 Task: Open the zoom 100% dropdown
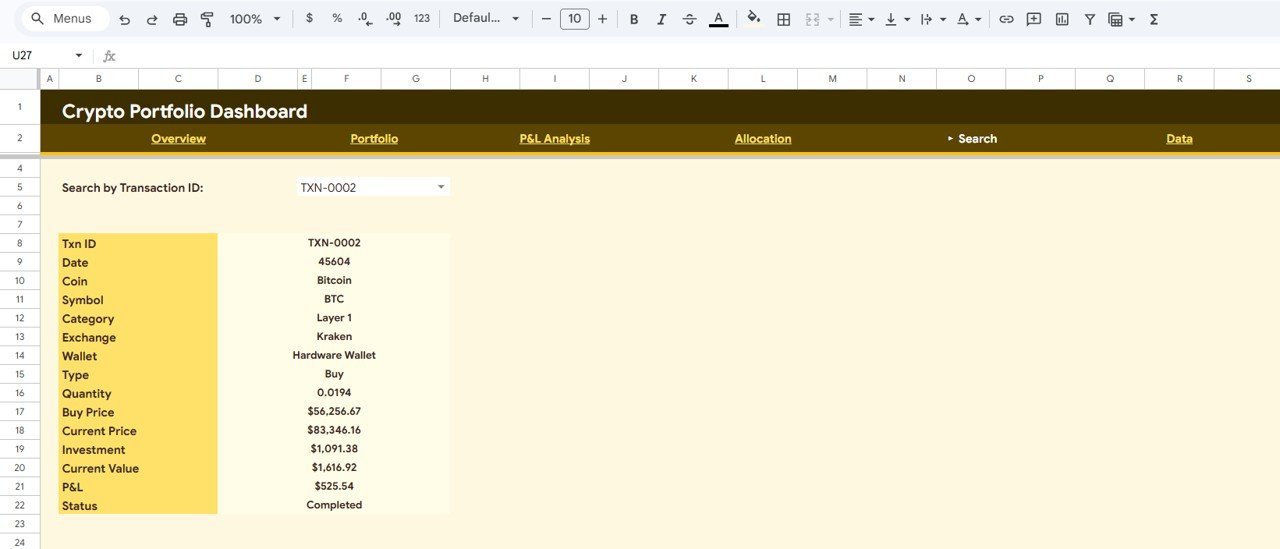(255, 19)
